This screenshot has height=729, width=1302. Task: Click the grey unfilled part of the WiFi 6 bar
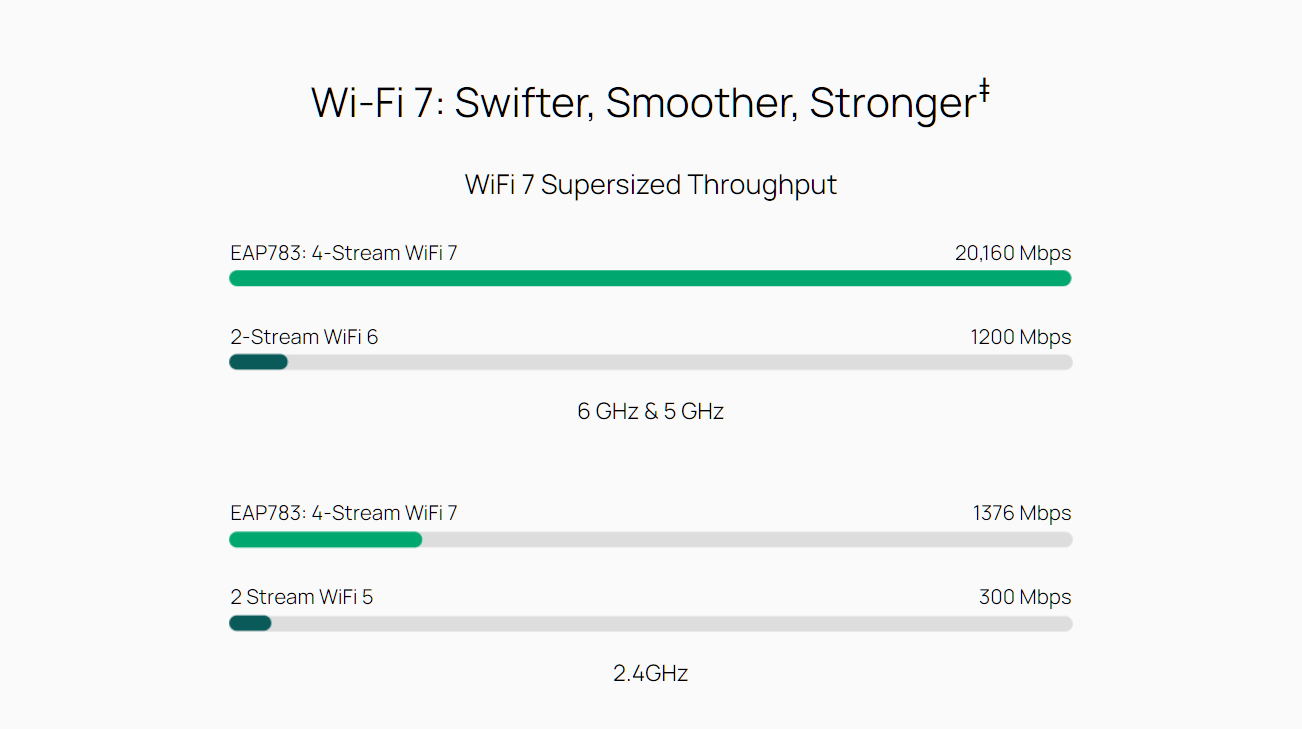click(x=680, y=362)
